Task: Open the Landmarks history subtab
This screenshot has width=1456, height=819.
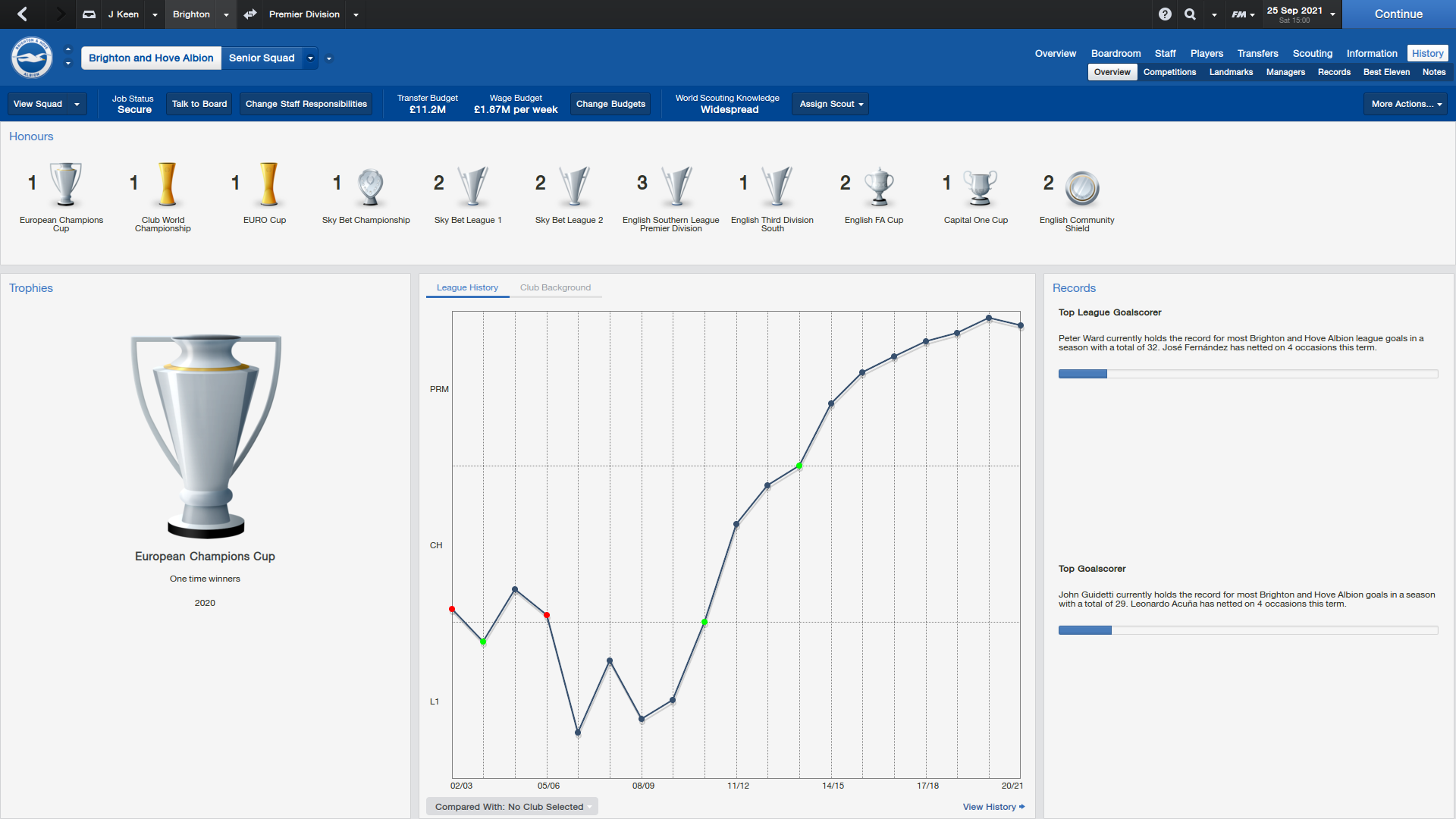Action: click(1230, 72)
